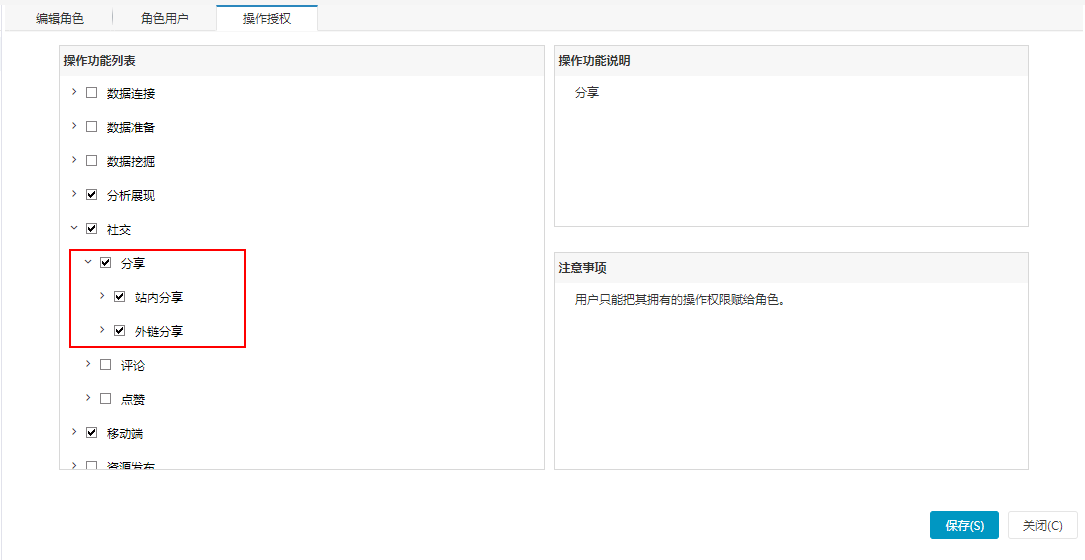Expand the 数据挖掘 tree node
1085x560 pixels.
pos(74,160)
